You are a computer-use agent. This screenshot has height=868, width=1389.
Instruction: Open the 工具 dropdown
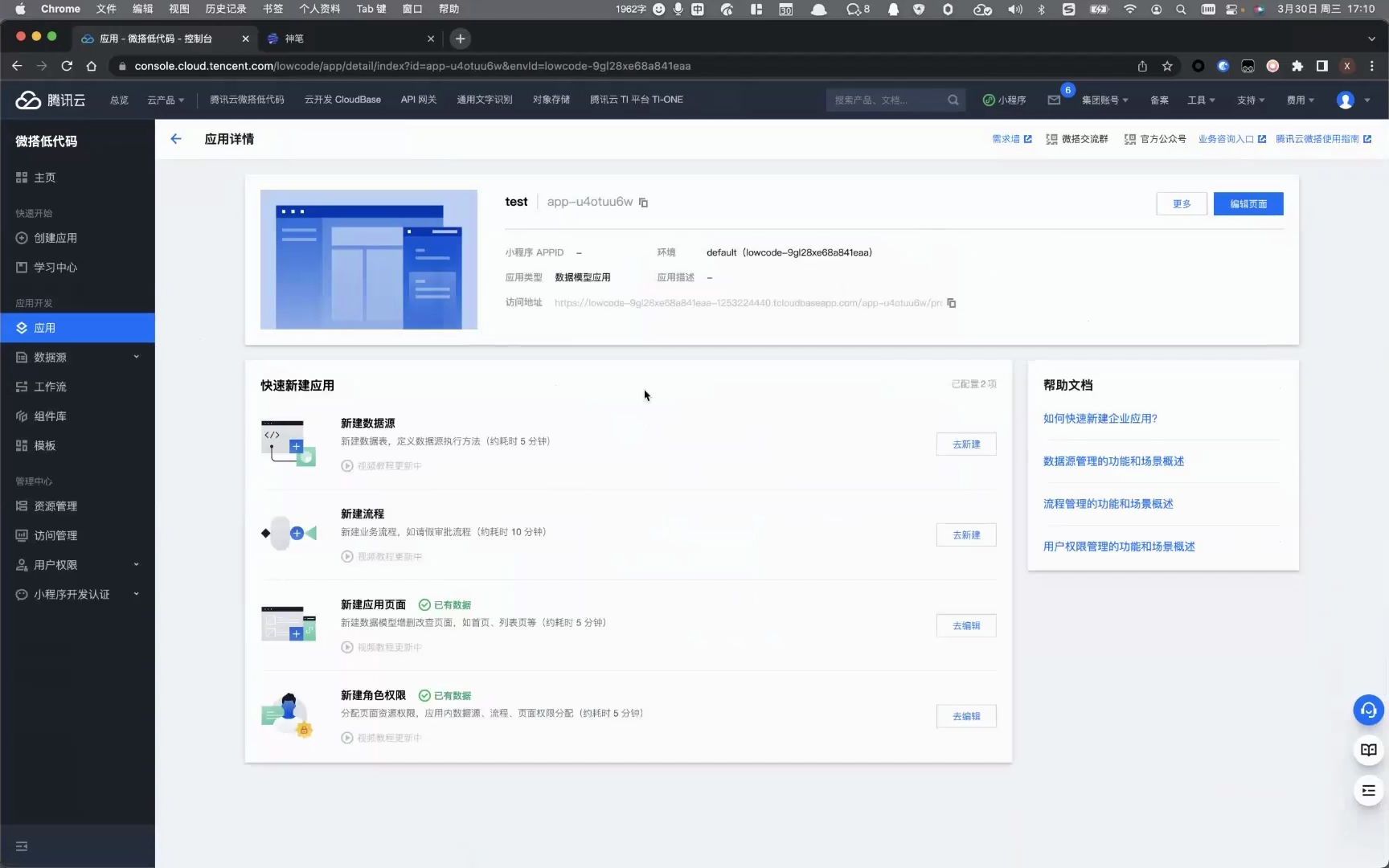pos(1201,100)
